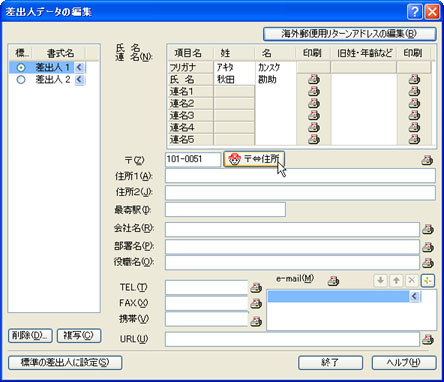The width and height of the screenshot is (444, 382).
Task: Toggle print icon for 連名3 name
Action: (x=313, y=116)
